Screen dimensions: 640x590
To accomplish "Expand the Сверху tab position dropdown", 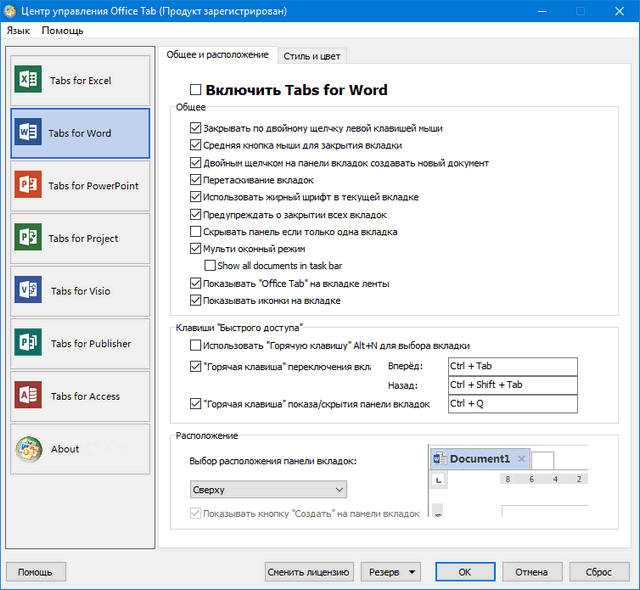I will click(x=268, y=490).
